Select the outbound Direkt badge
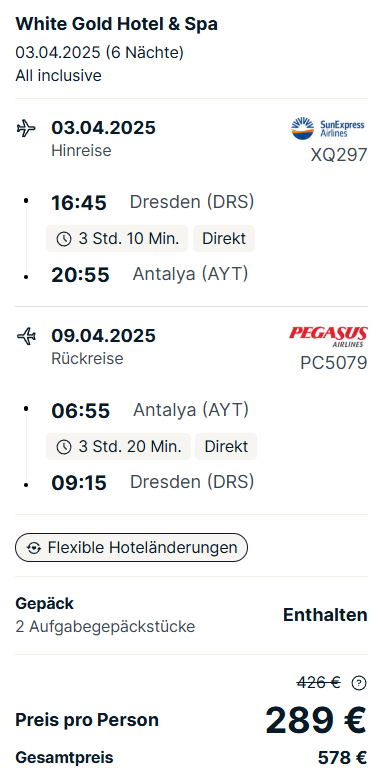Screen dimensions: 379x780 tap(224, 239)
